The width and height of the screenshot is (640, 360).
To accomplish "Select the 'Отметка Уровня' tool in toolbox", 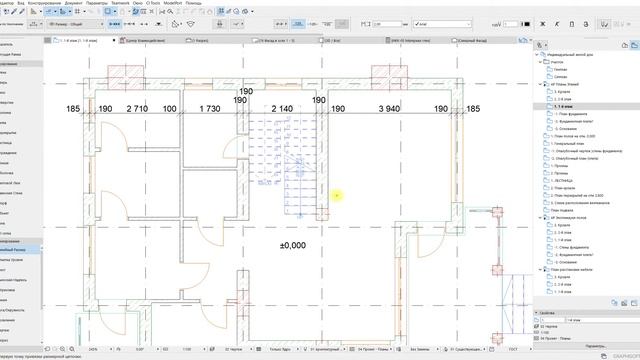I will coord(20,260).
